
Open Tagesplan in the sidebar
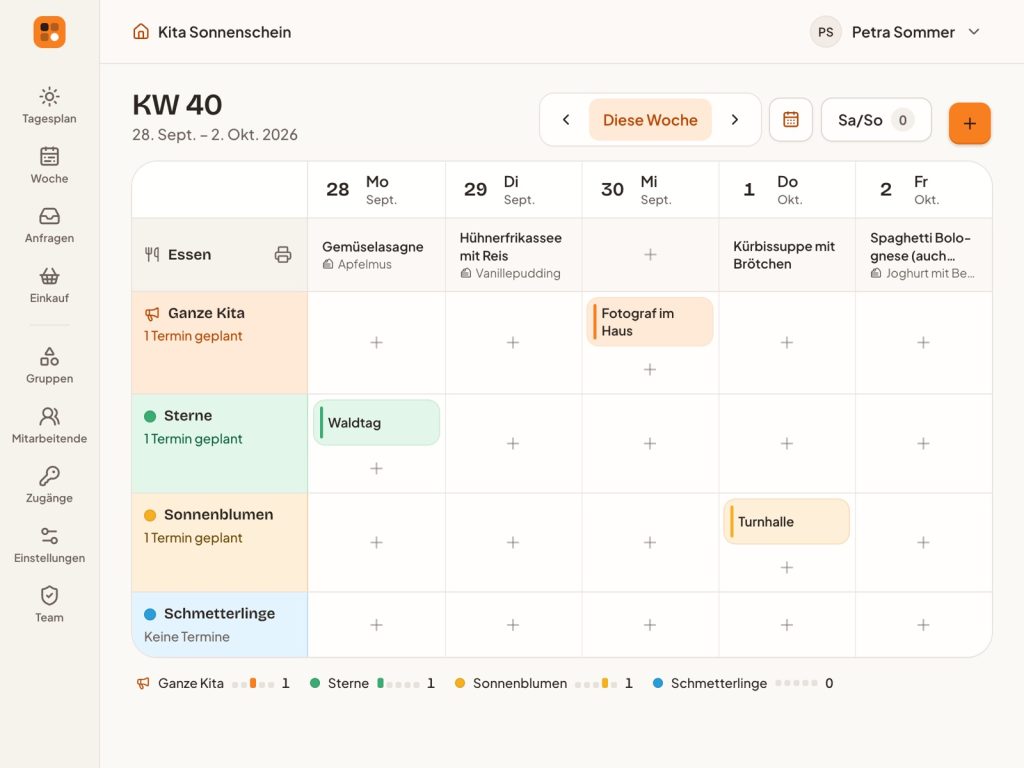point(49,106)
